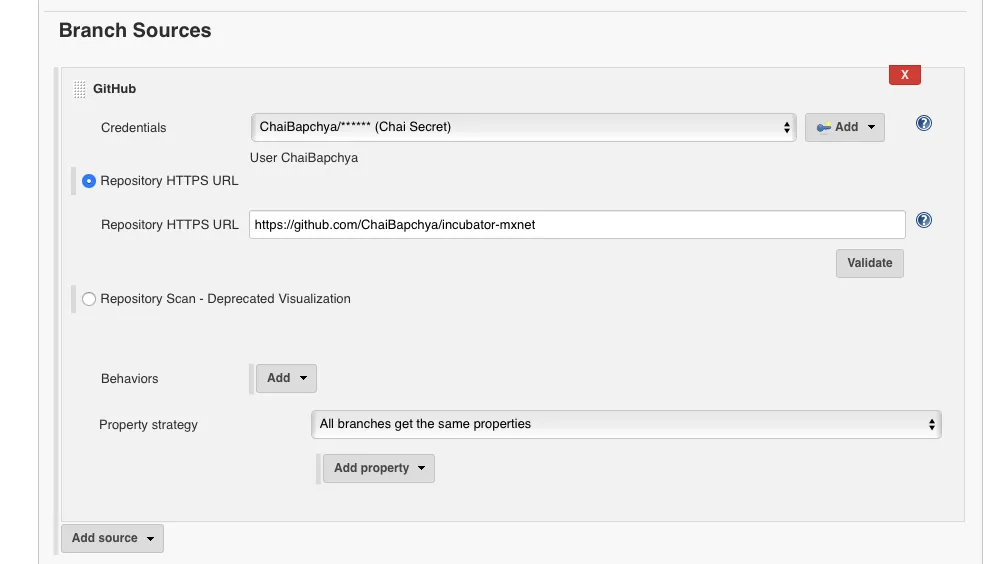Click the Behaviors label
The width and height of the screenshot is (984, 564).
(130, 379)
